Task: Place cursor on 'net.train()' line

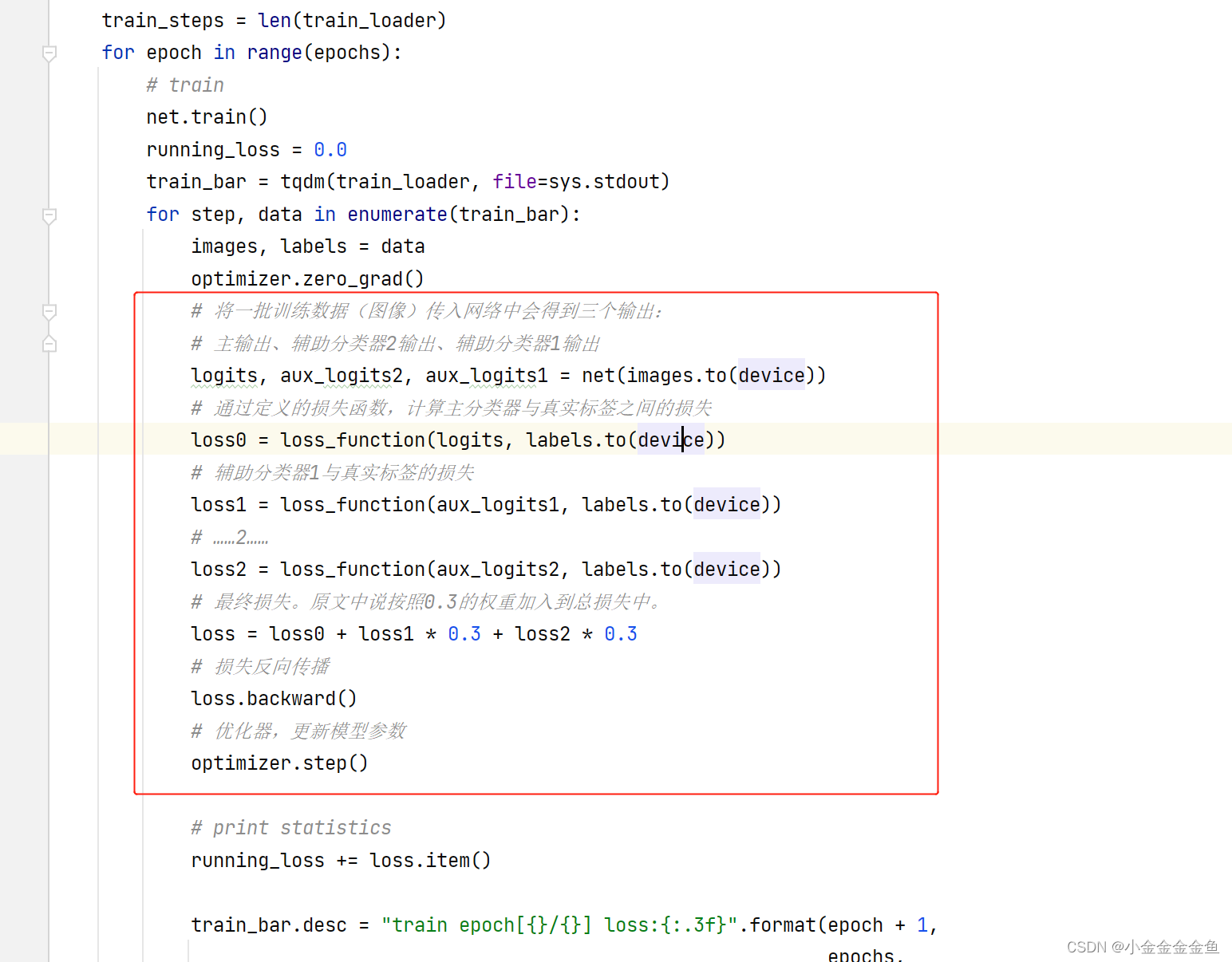Action: point(207,117)
